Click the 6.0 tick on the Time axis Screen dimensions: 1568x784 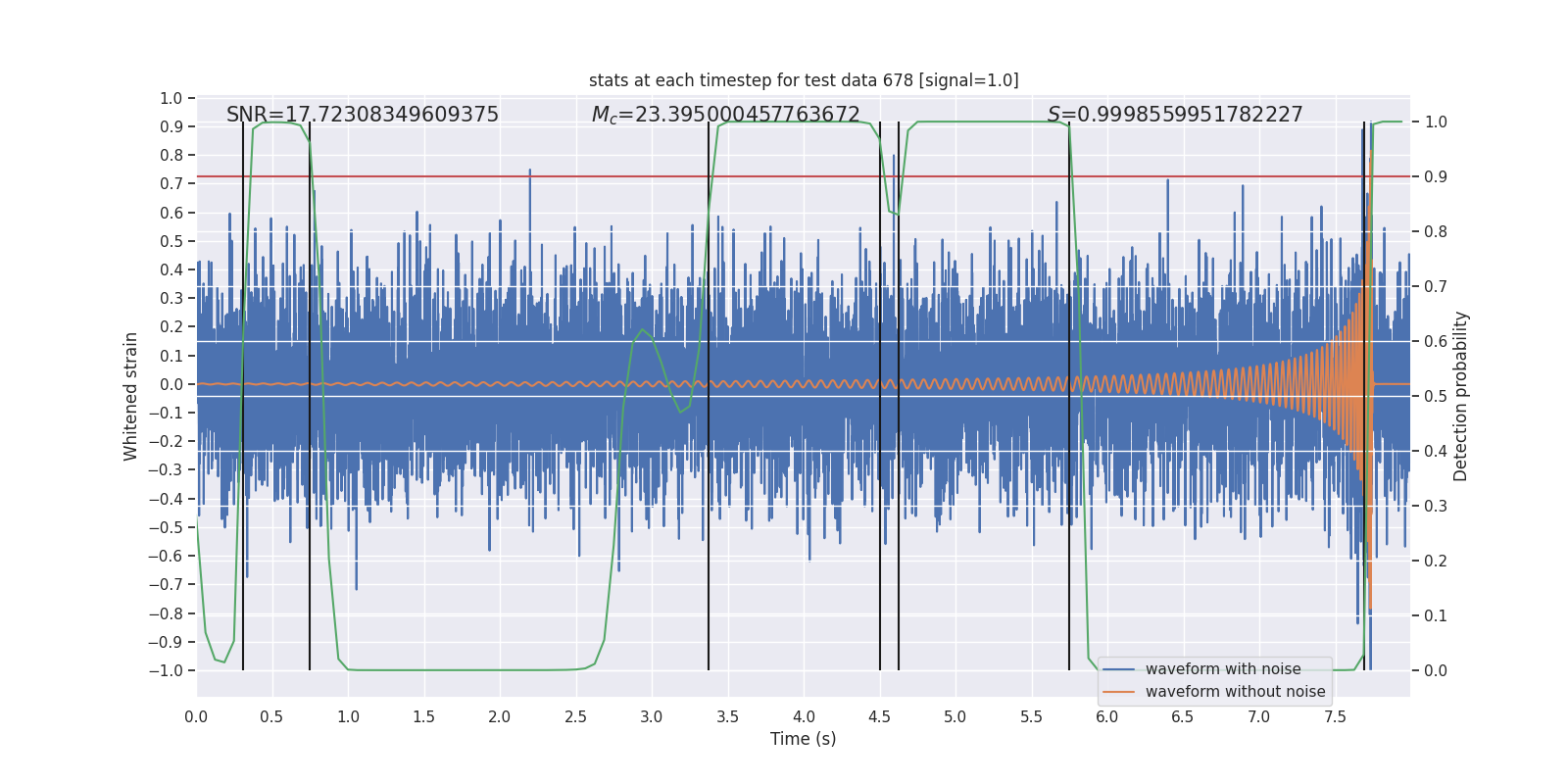[1106, 717]
